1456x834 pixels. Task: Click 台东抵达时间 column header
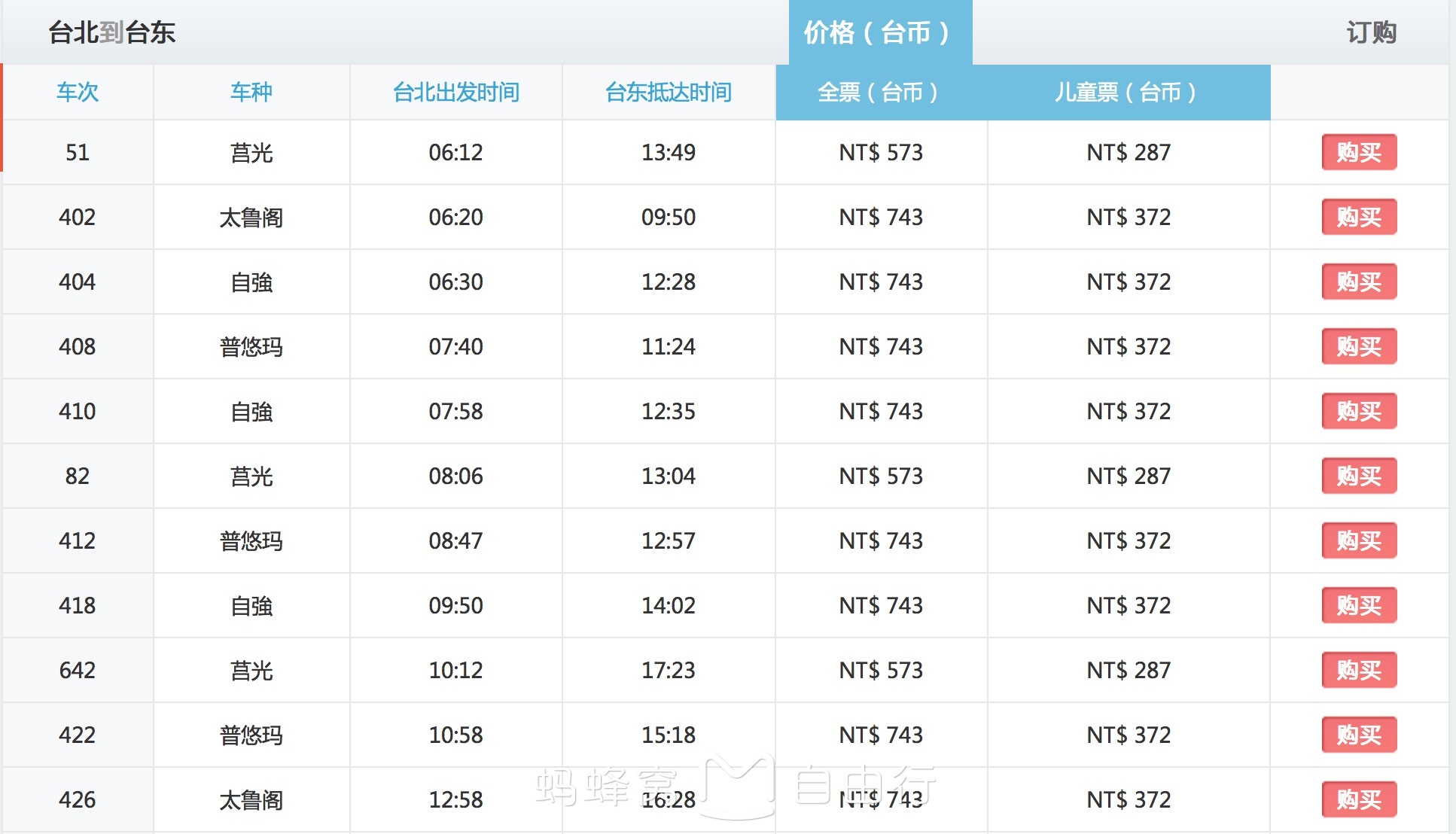coord(669,92)
